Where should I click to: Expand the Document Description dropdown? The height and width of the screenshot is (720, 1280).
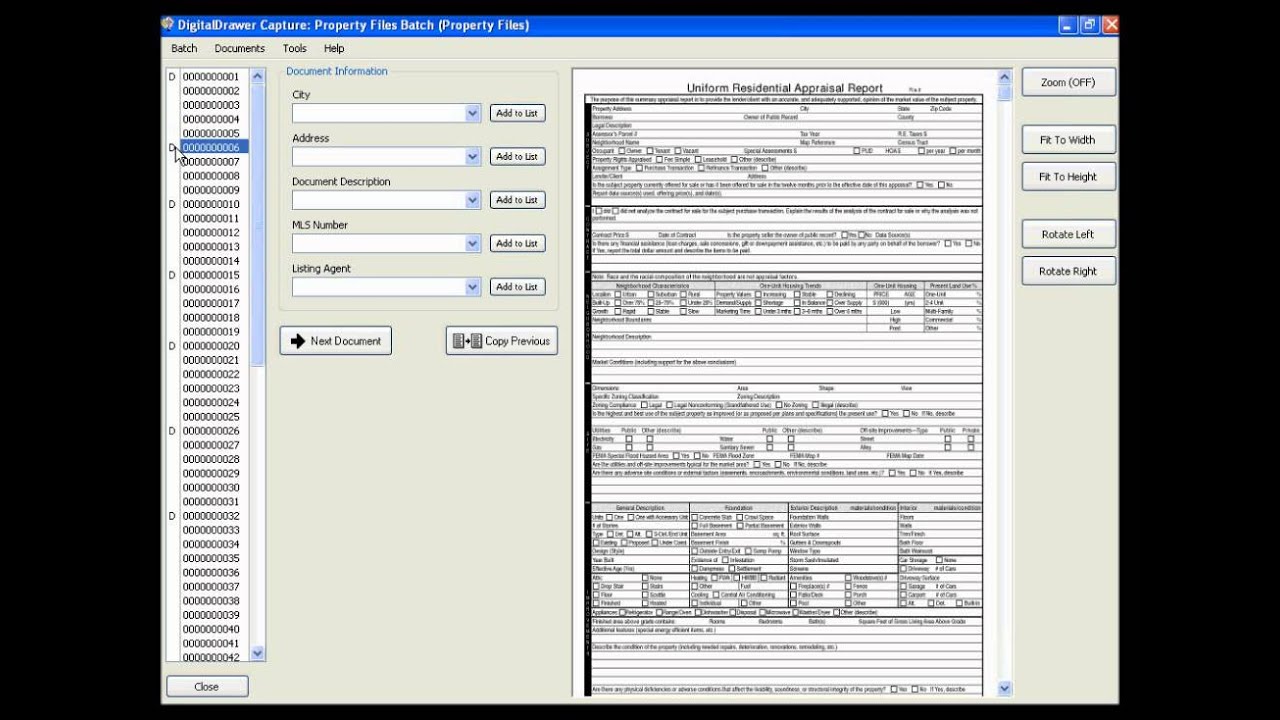click(473, 200)
